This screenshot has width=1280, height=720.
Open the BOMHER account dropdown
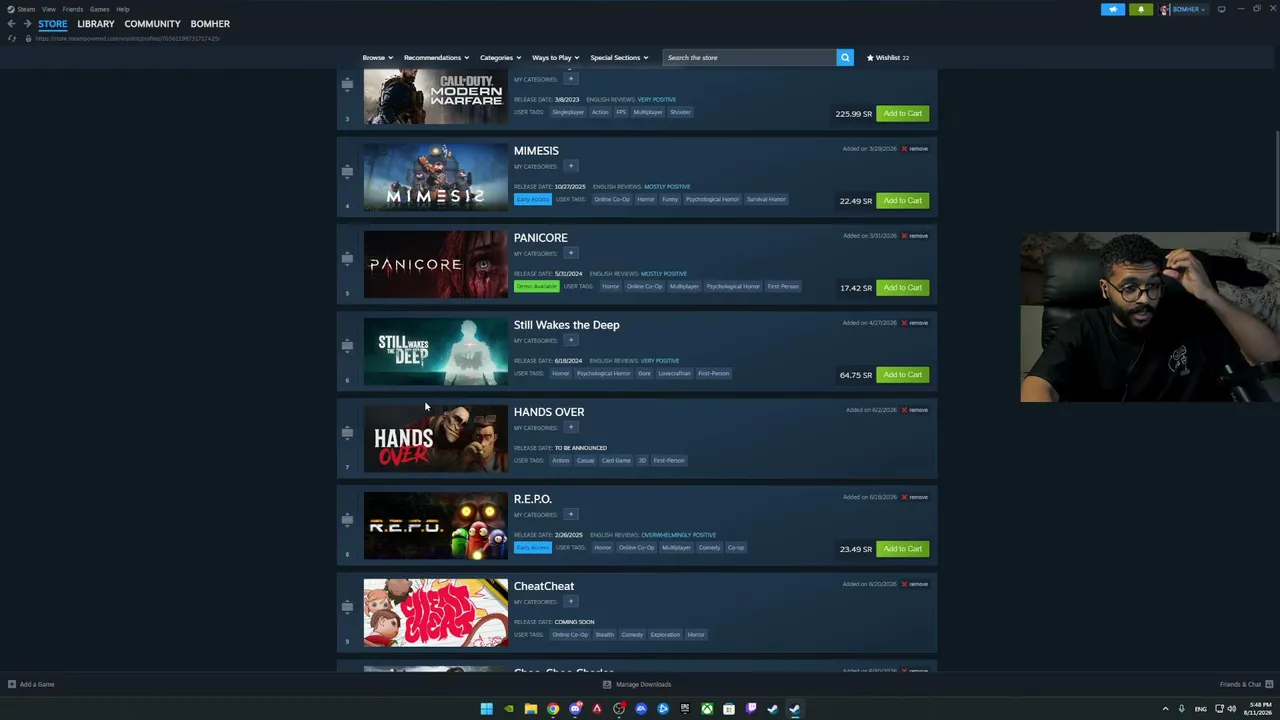click(x=1183, y=9)
